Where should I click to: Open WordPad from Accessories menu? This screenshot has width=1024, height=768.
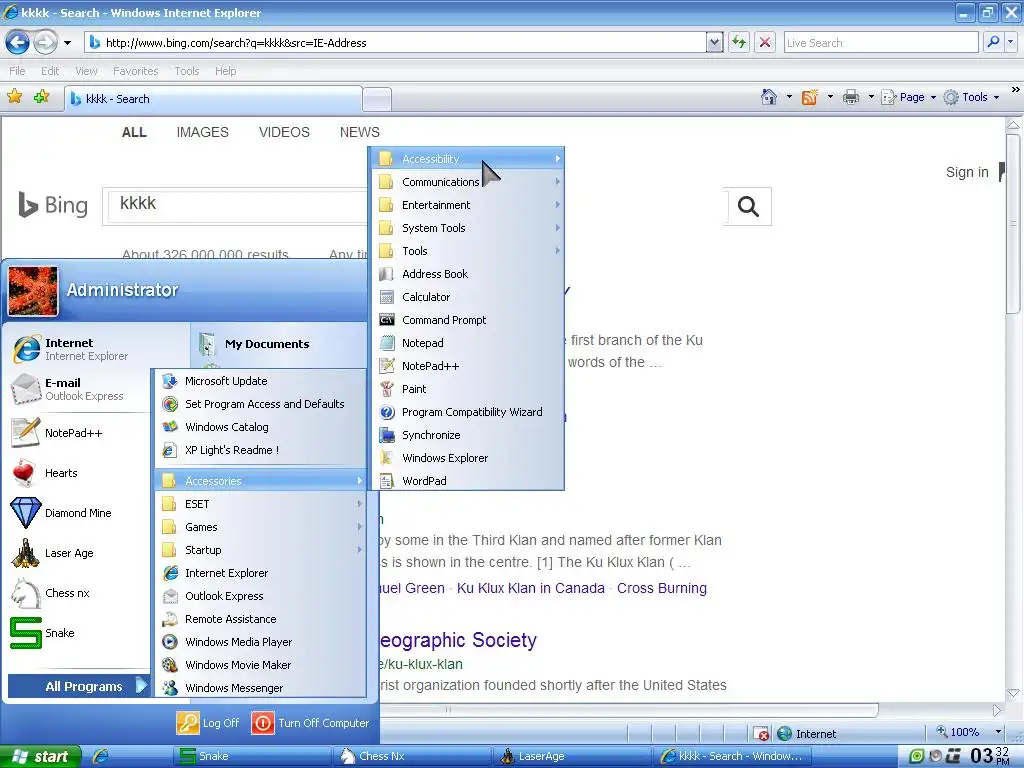tap(467, 481)
